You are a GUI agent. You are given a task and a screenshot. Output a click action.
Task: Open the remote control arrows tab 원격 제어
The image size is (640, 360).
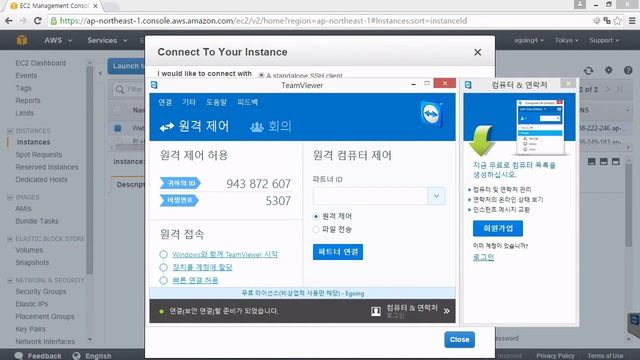tap(194, 127)
